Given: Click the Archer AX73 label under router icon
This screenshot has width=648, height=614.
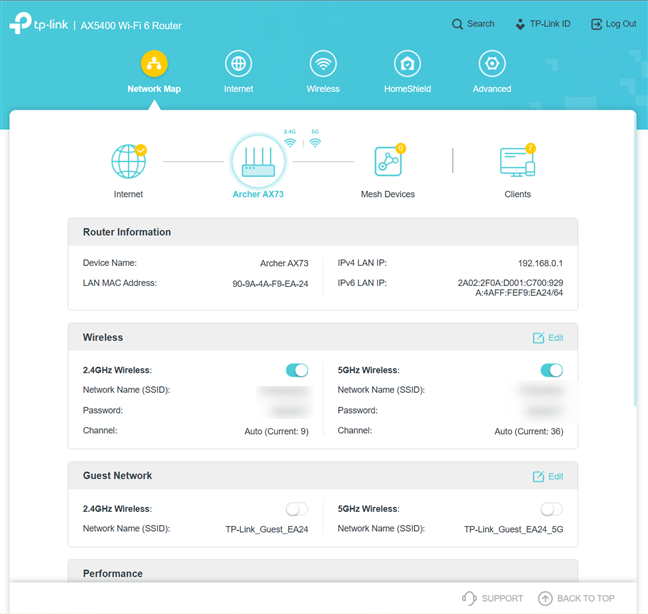Looking at the screenshot, I should pos(258,194).
